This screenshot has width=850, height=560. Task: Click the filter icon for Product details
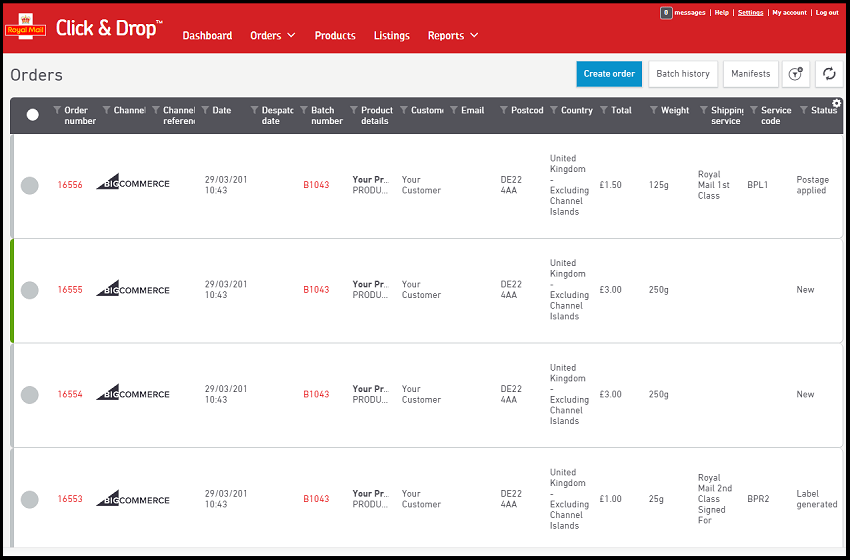[x=354, y=110]
